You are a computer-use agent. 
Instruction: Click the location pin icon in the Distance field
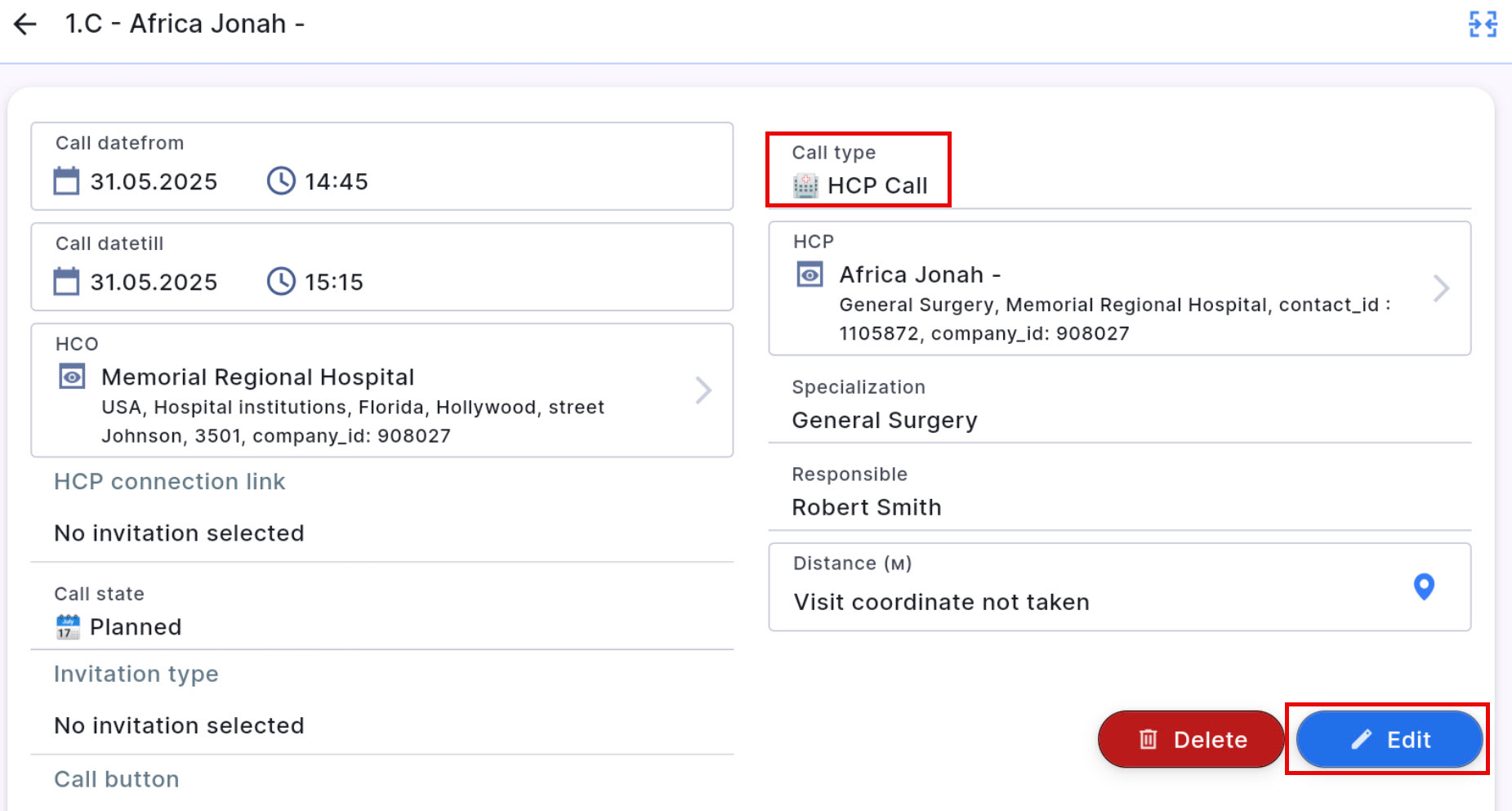click(1424, 587)
